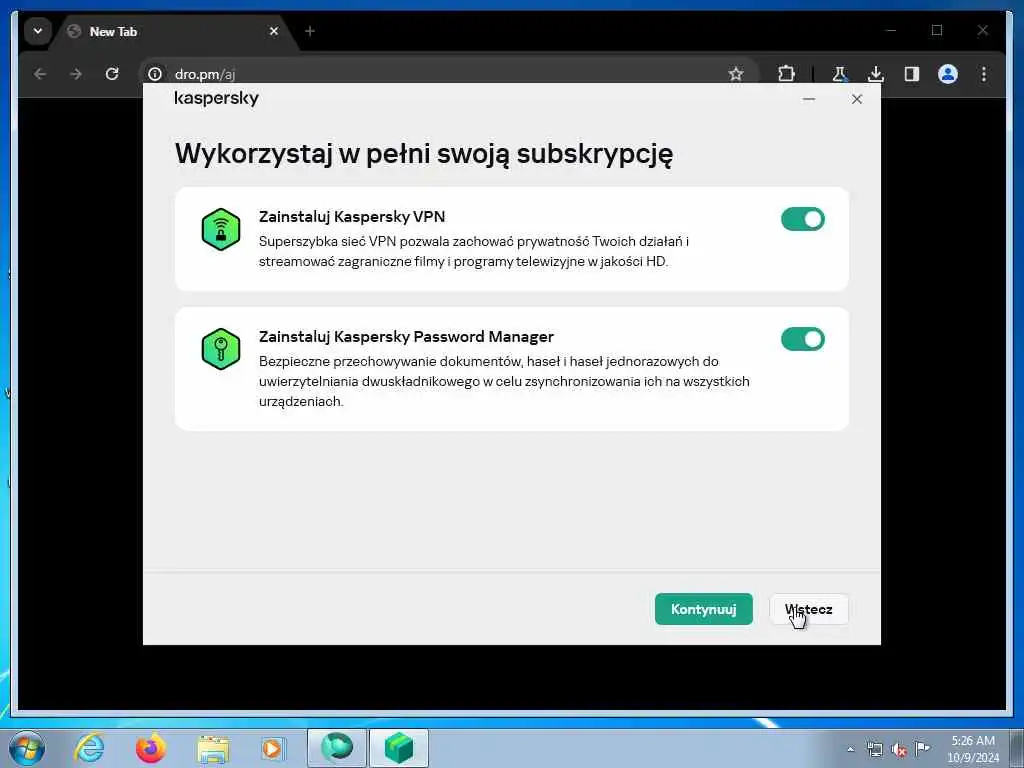Launch Firefox from taskbar

(x=151, y=748)
